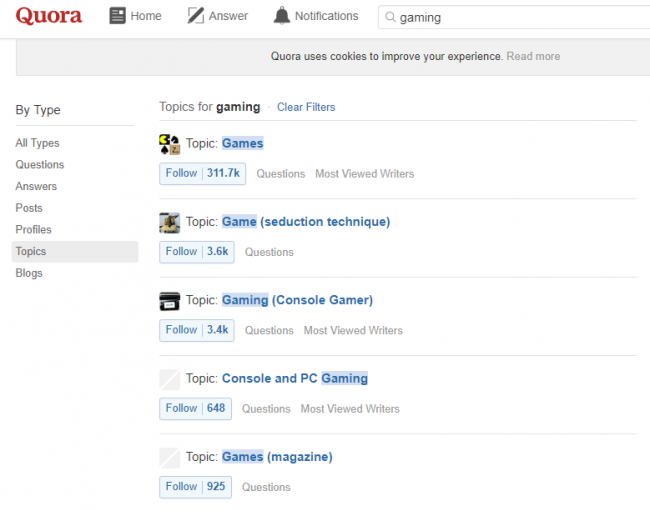This screenshot has height=511, width=650.
Task: Click the search magnifier icon
Action: (390, 17)
